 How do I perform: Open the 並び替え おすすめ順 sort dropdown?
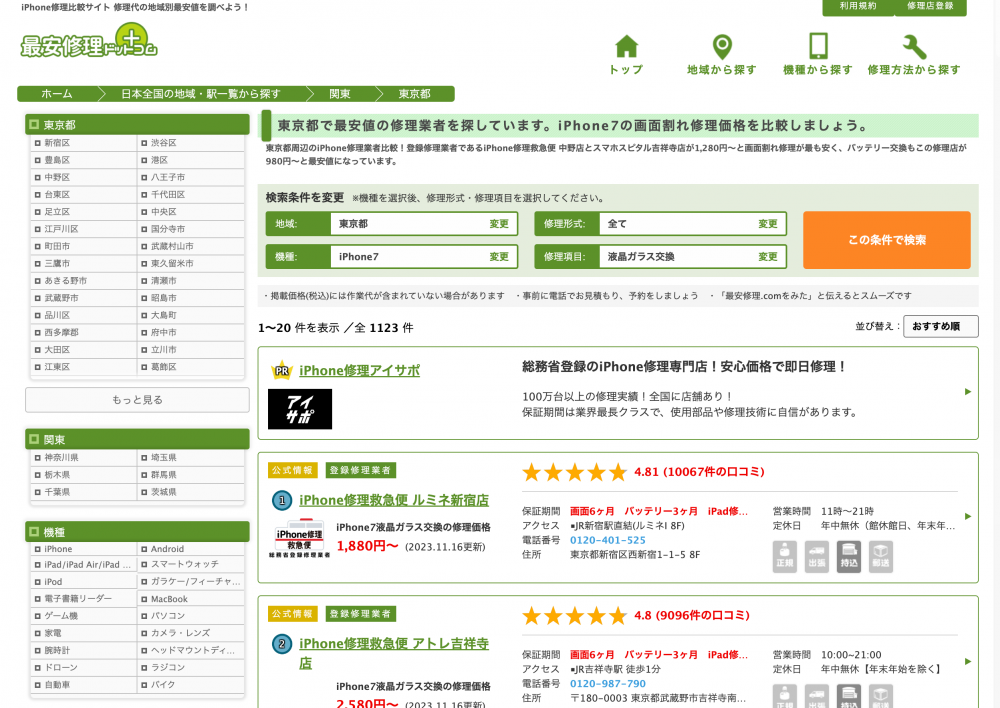click(x=941, y=326)
